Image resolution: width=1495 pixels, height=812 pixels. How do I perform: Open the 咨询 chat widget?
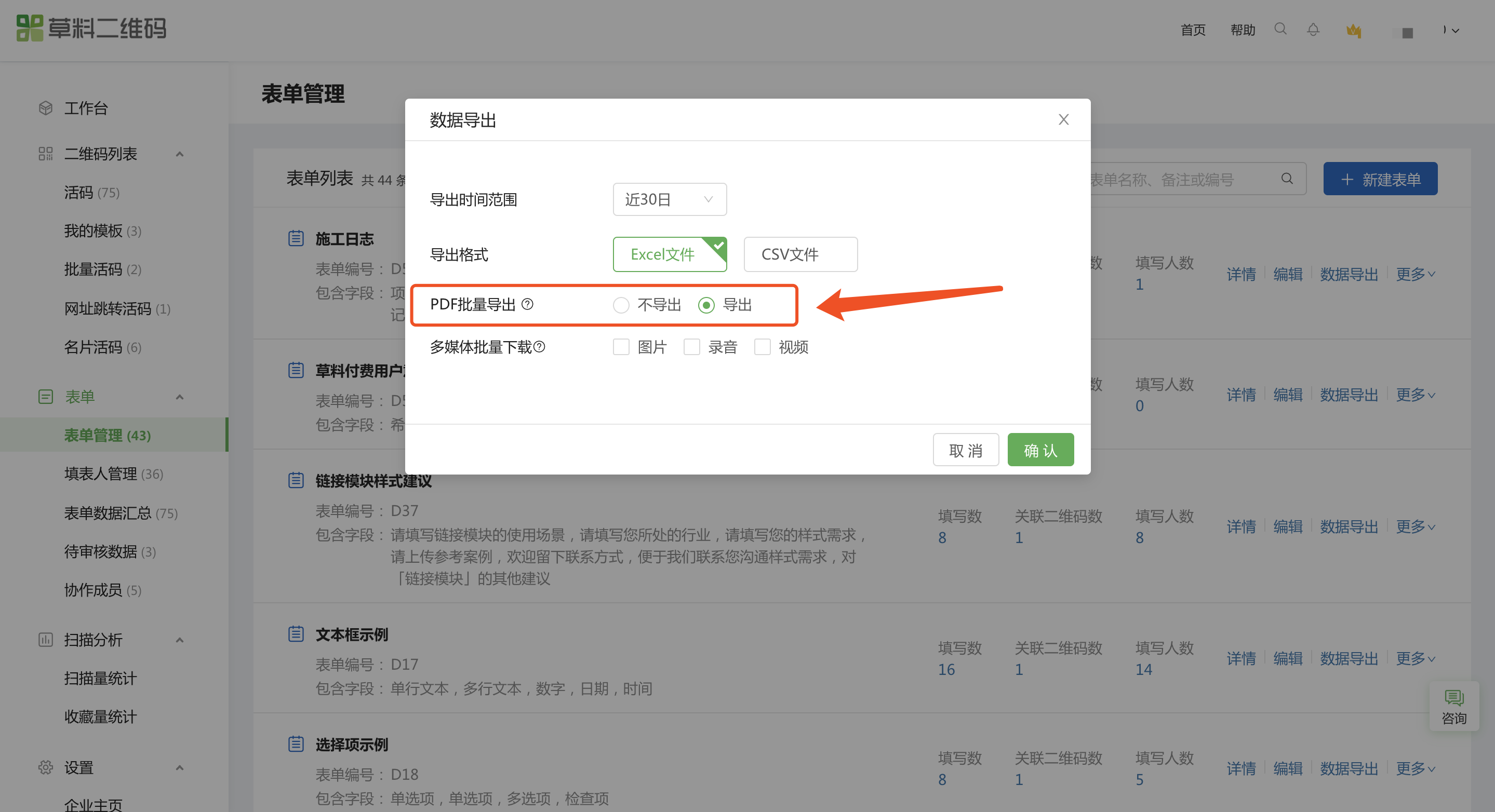pyautogui.click(x=1454, y=706)
